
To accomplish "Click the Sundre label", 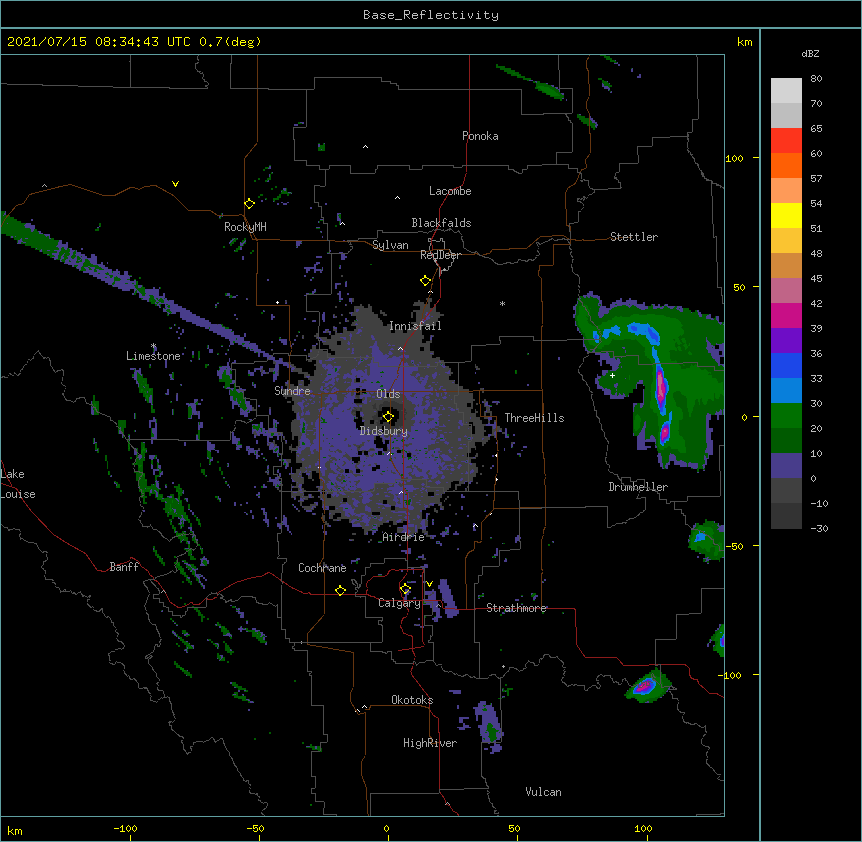I will pyautogui.click(x=292, y=391).
